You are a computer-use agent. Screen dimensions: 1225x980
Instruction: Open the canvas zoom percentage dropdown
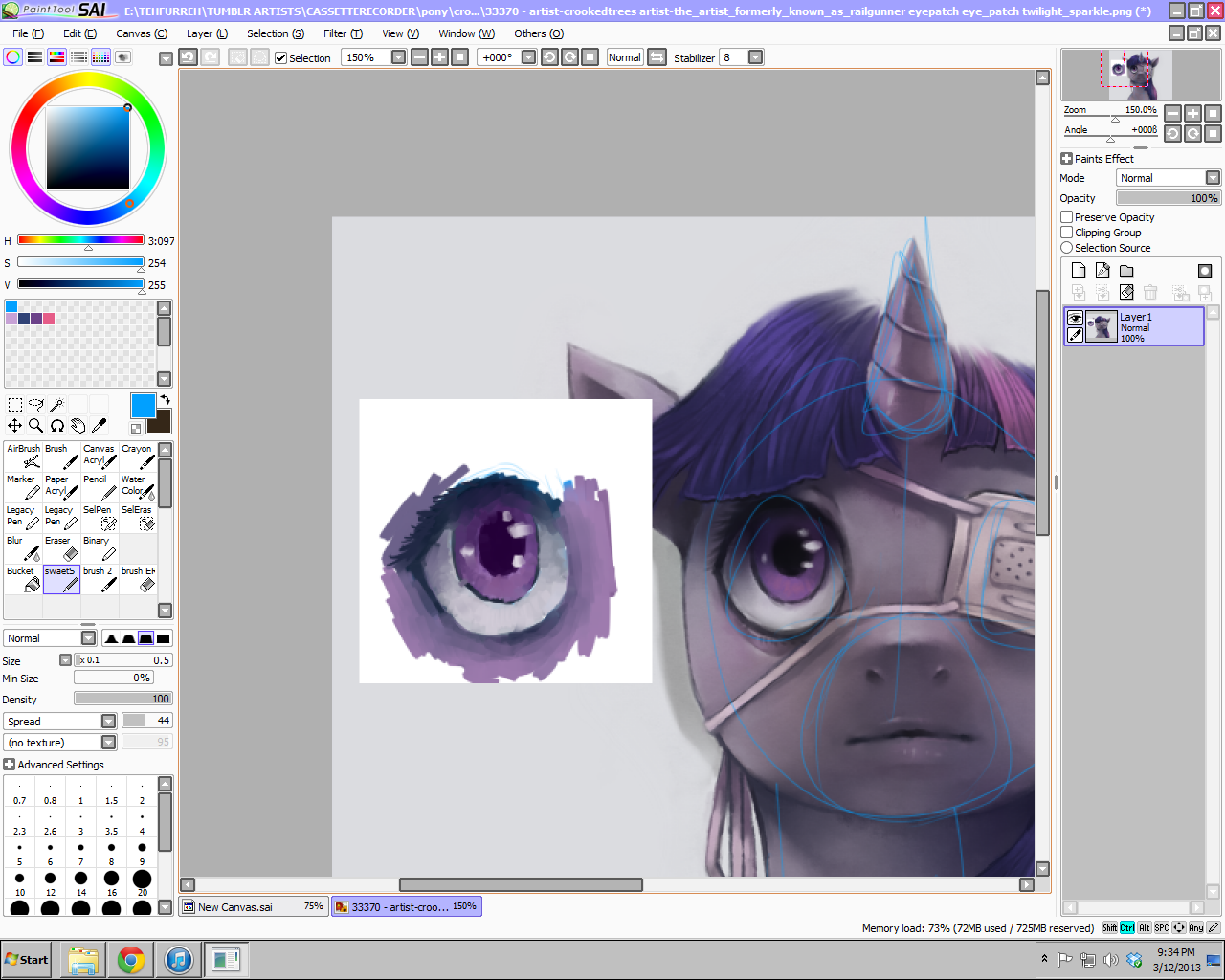click(x=399, y=57)
